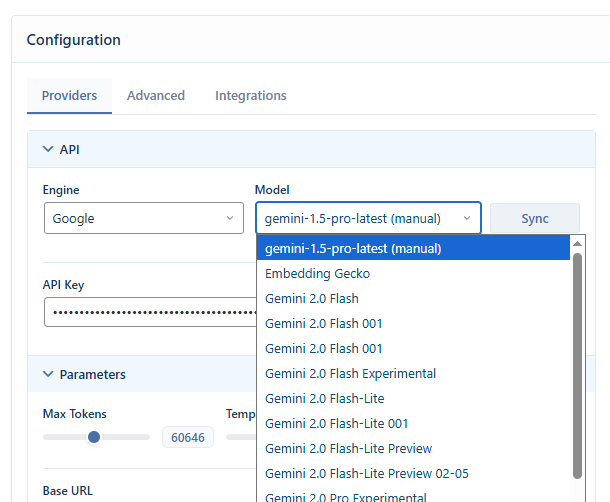Screen dimensions: 610x502
Task: Switch to the Providers tab
Action: tap(69, 96)
